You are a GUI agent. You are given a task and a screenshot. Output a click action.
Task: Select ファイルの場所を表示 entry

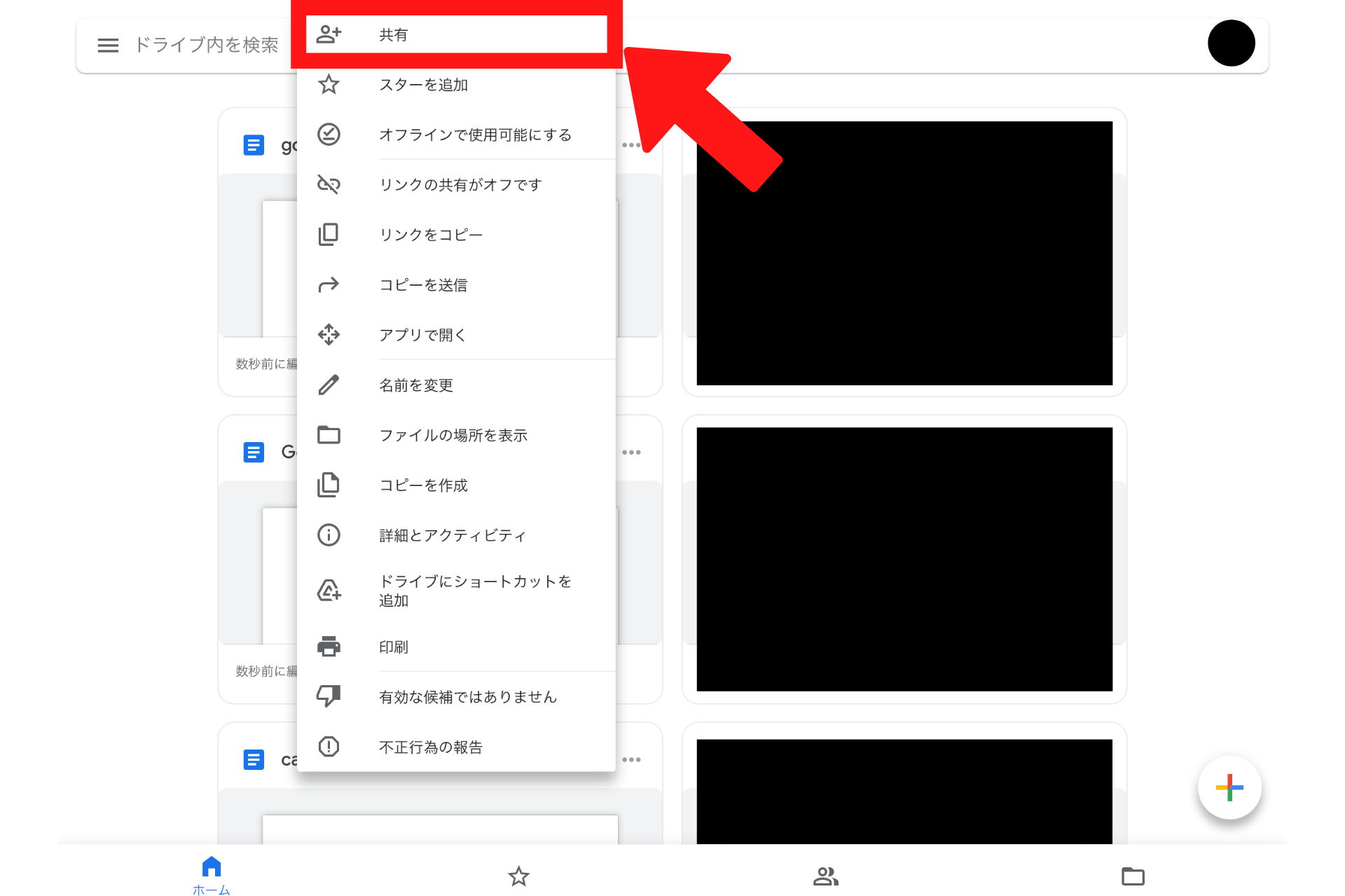456,435
